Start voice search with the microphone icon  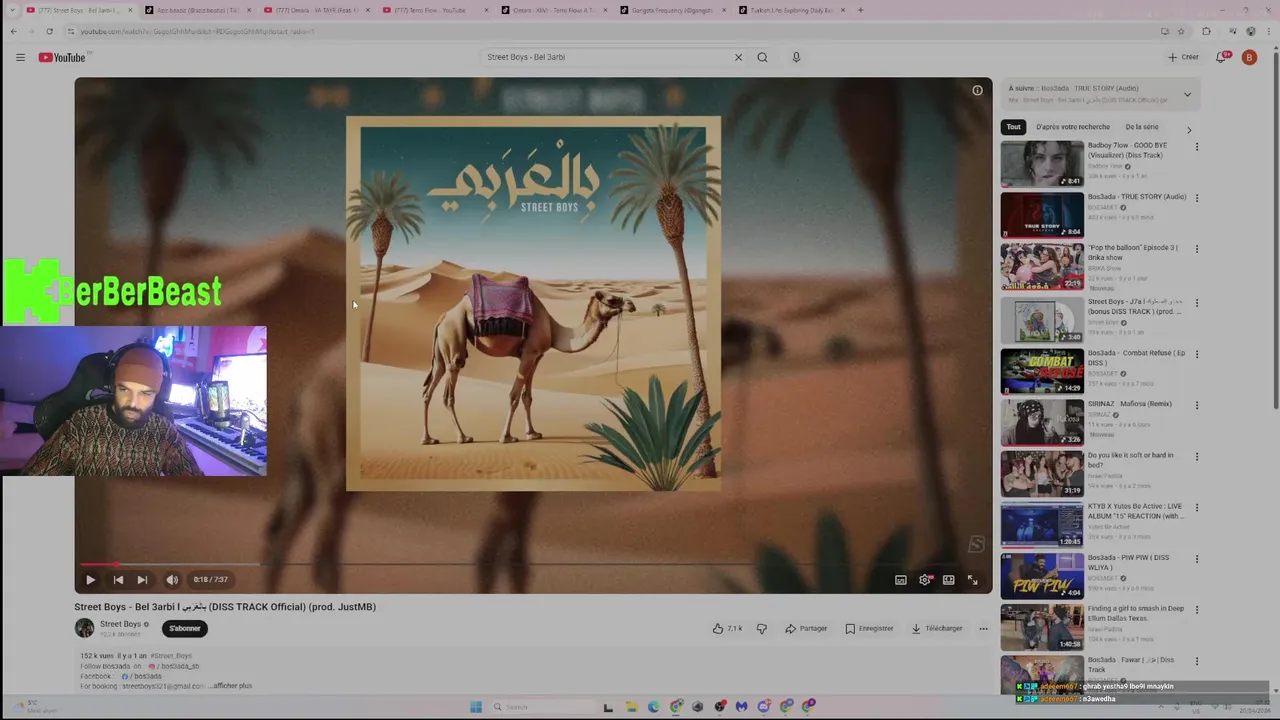pyautogui.click(x=796, y=57)
